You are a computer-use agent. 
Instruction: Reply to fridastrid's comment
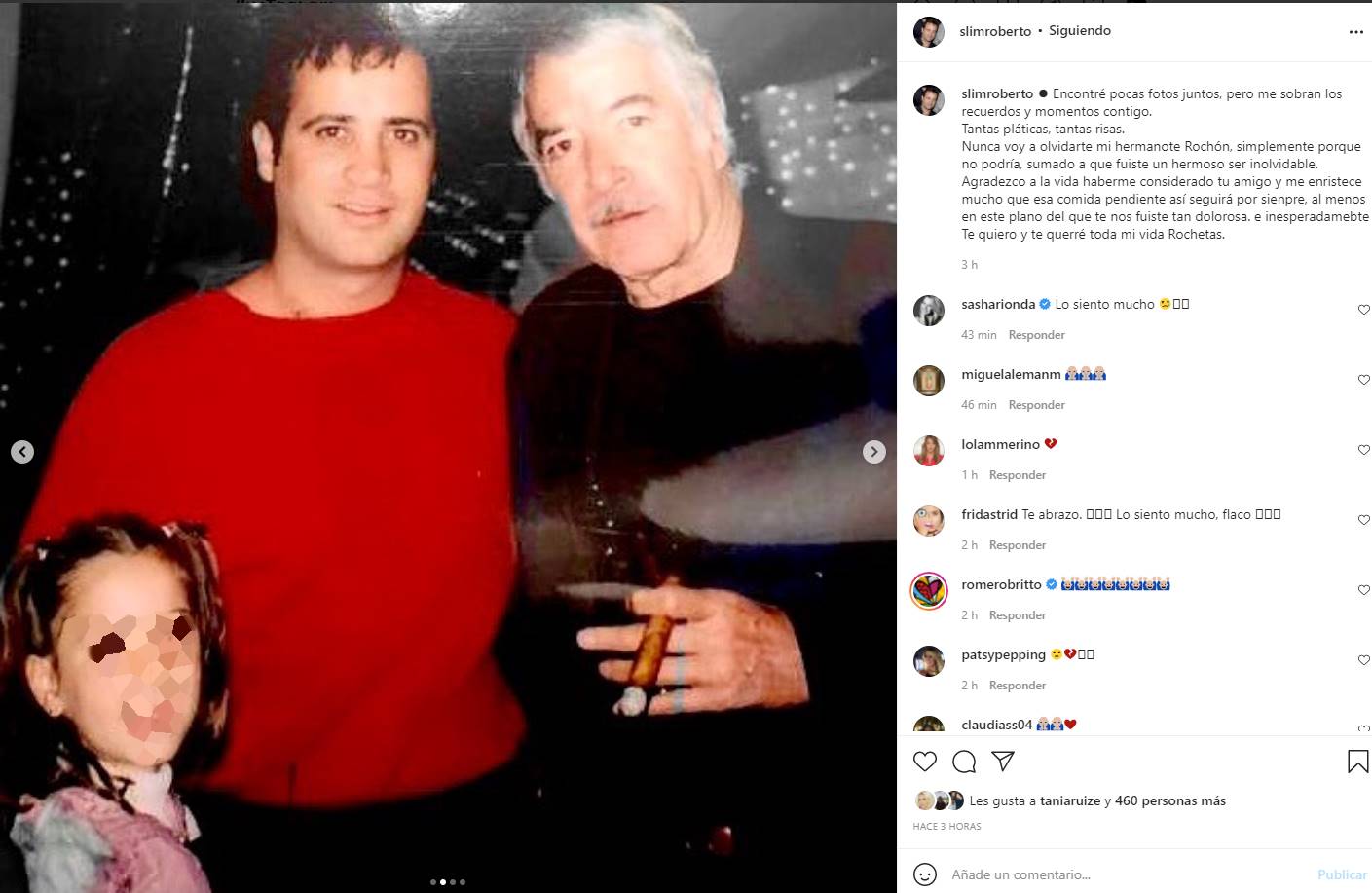tap(1017, 545)
